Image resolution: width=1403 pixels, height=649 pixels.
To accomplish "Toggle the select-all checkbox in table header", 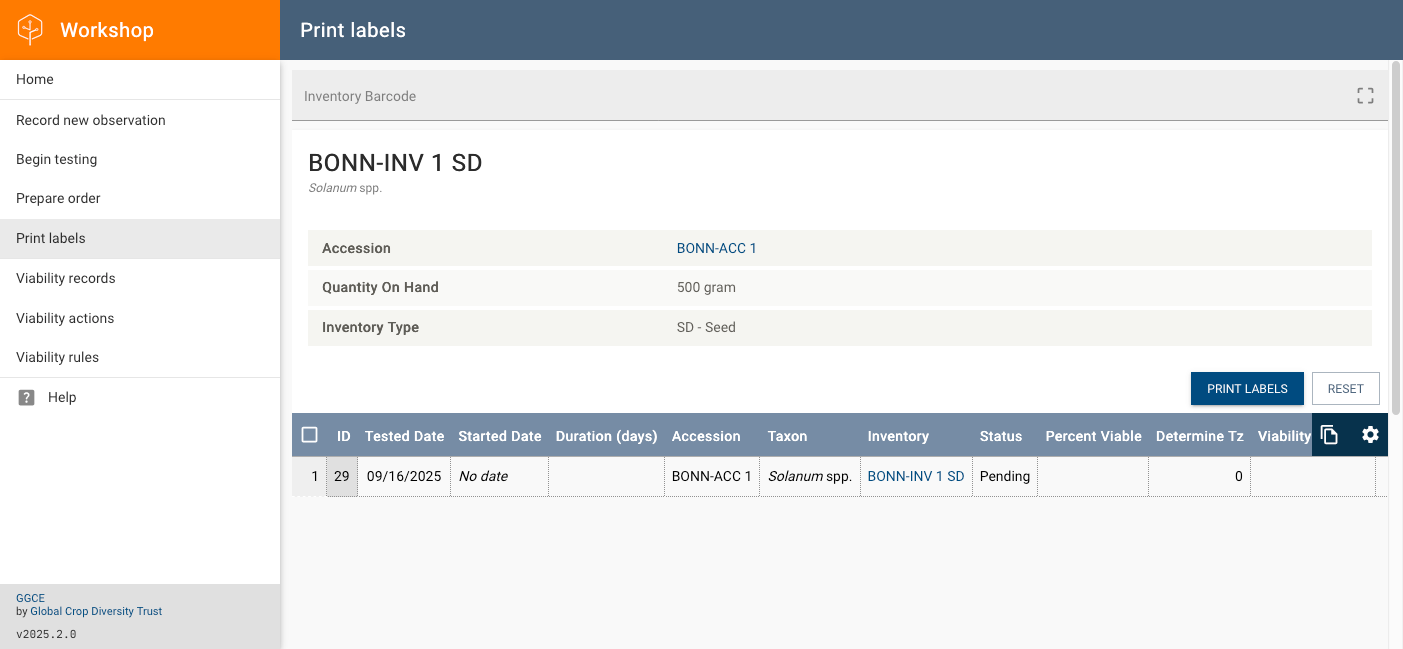I will click(309, 435).
